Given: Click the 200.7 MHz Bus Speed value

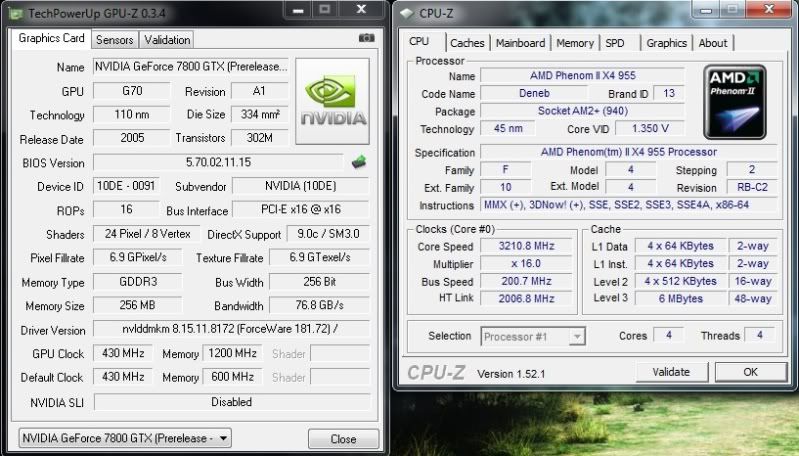Looking at the screenshot, I should [x=526, y=281].
